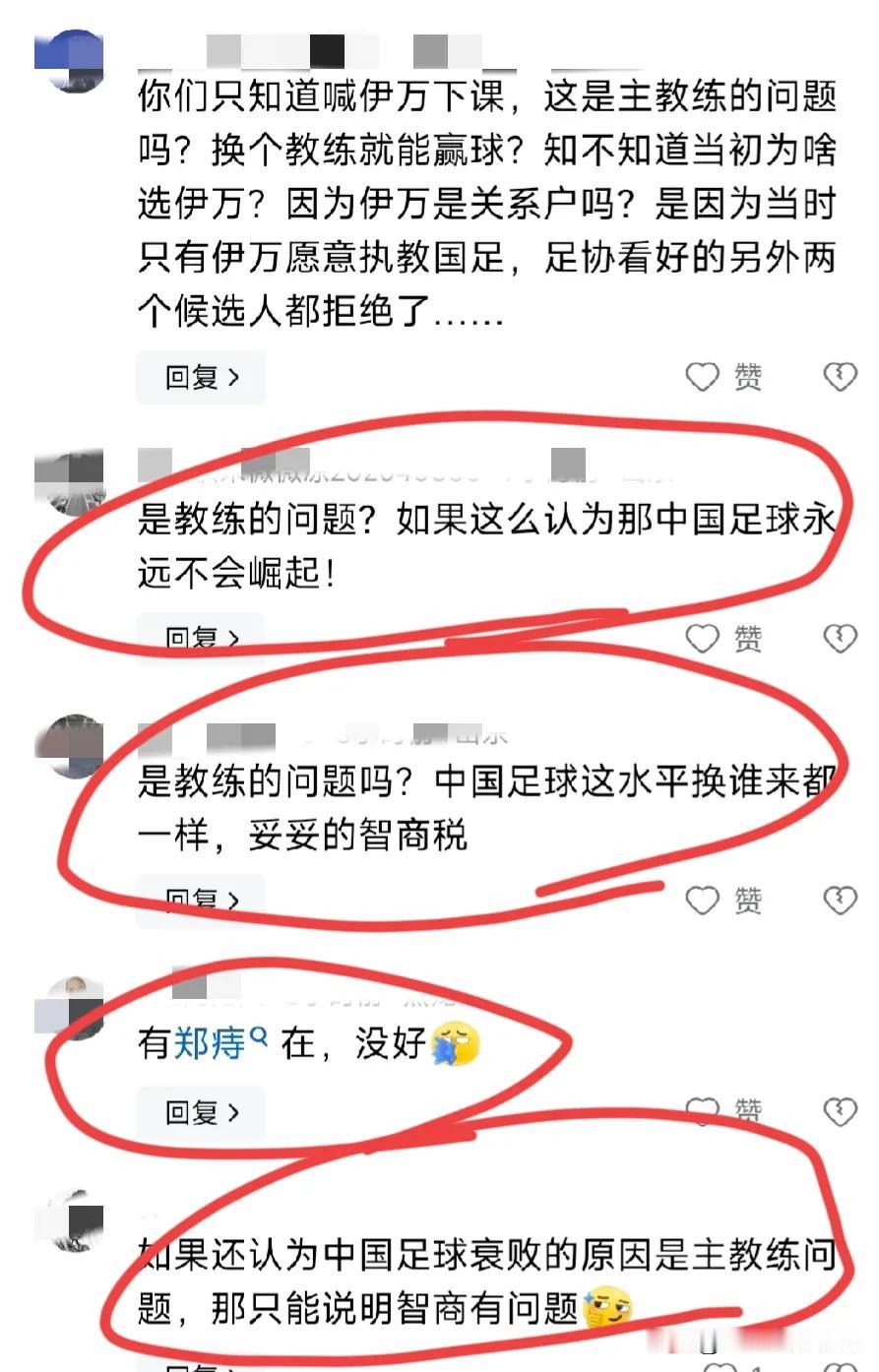
Task: Tap 赞 label on 智商税 comment
Action: (x=748, y=901)
